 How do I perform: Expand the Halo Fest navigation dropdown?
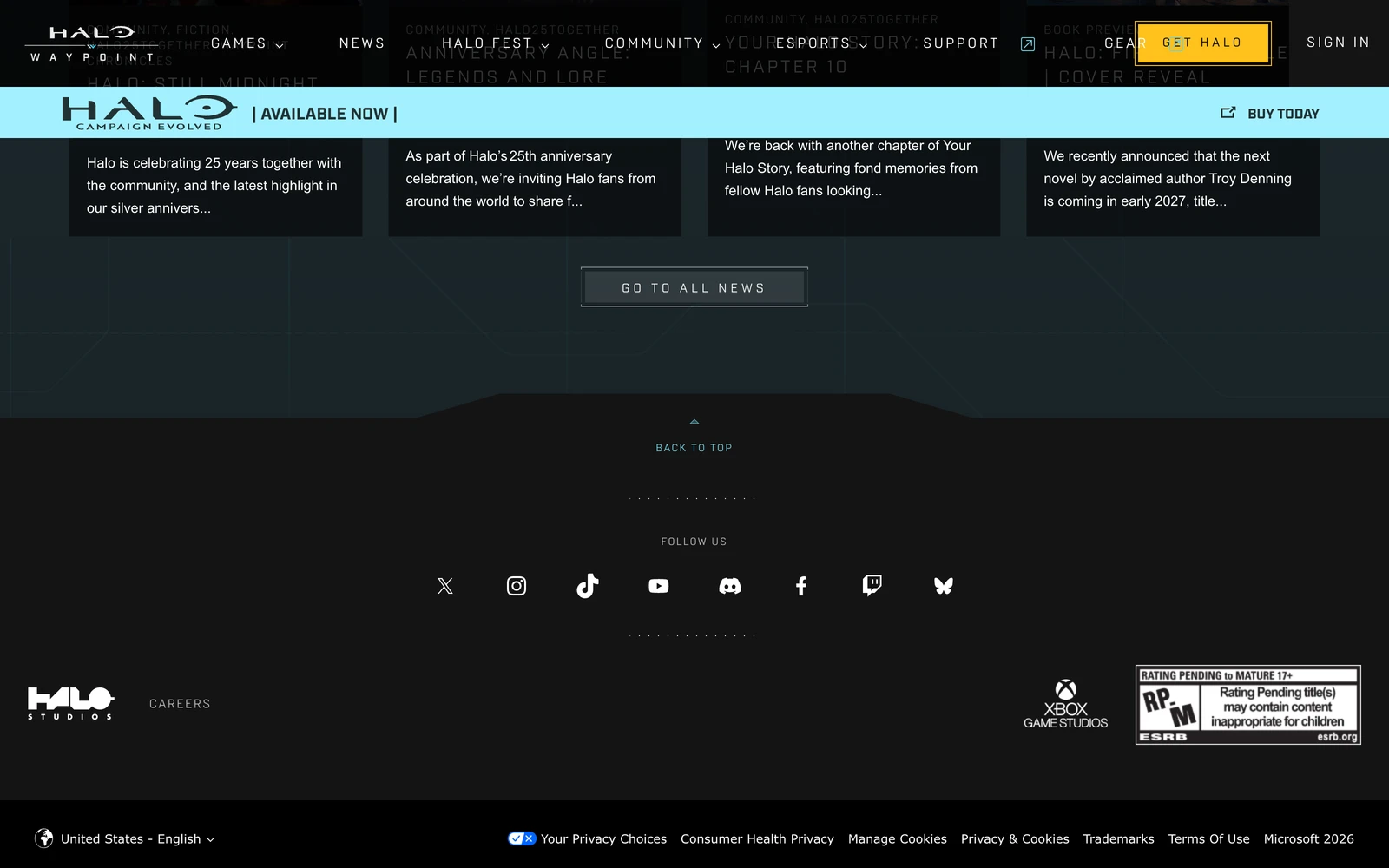coord(496,43)
